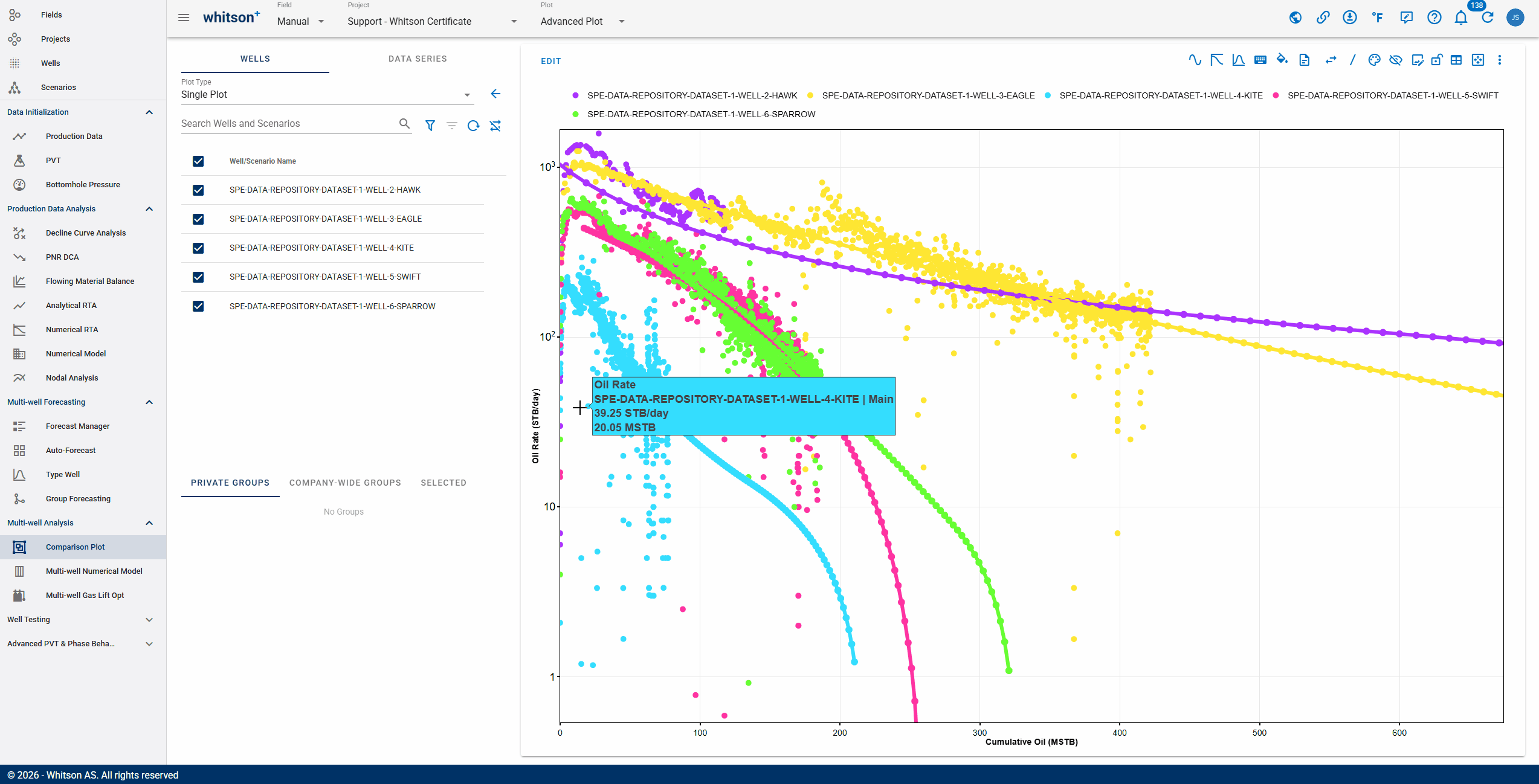Click the EDIT button above the plot

[550, 61]
